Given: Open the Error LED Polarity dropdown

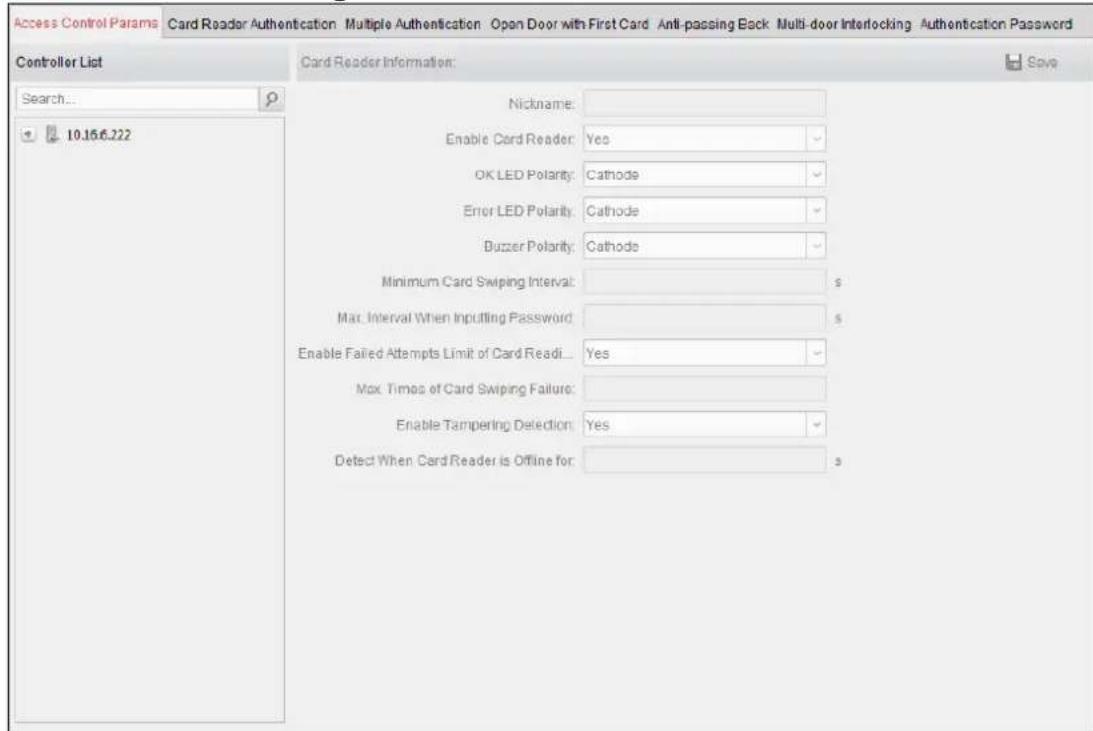Looking at the screenshot, I should (x=705, y=210).
